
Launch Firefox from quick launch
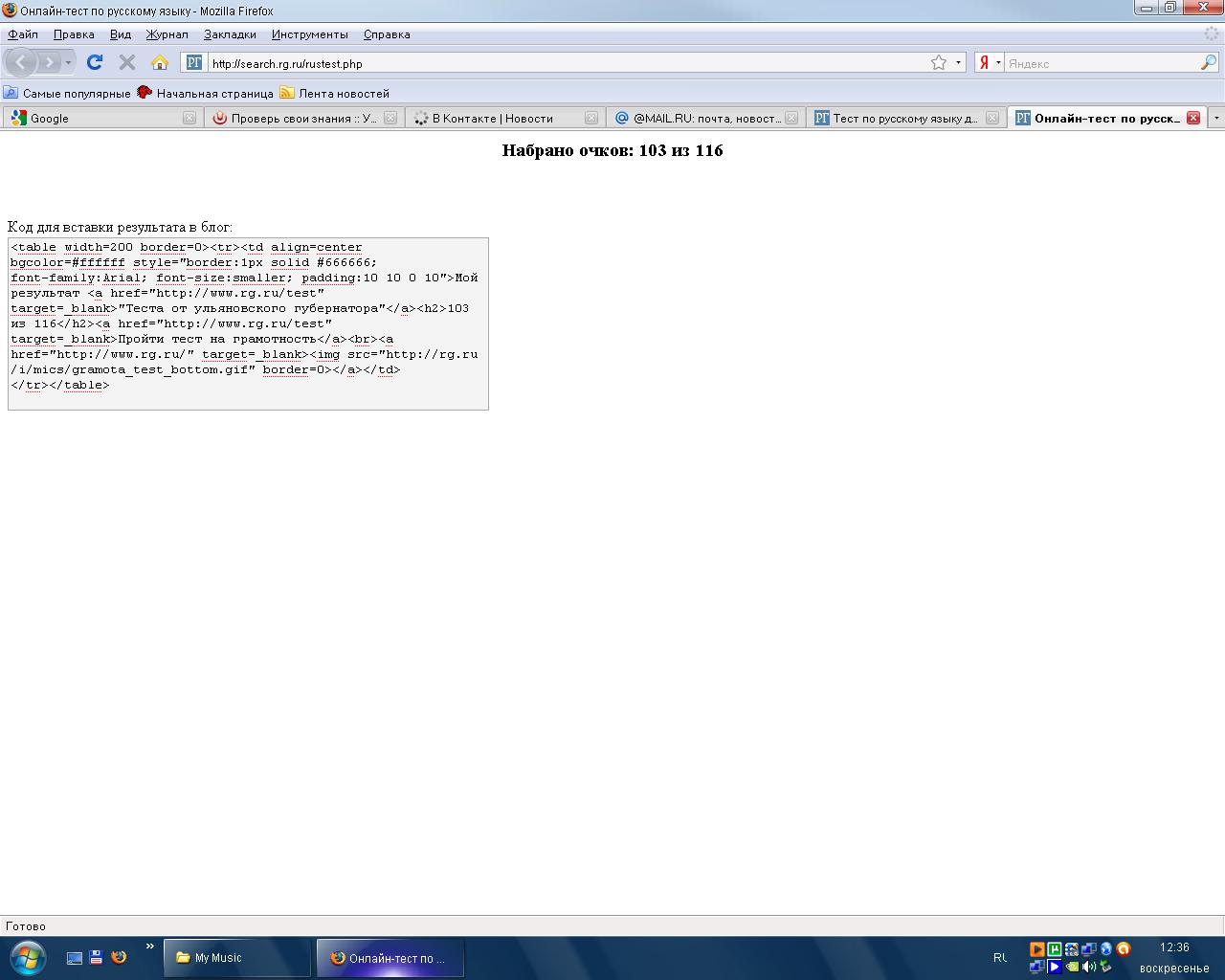point(119,957)
